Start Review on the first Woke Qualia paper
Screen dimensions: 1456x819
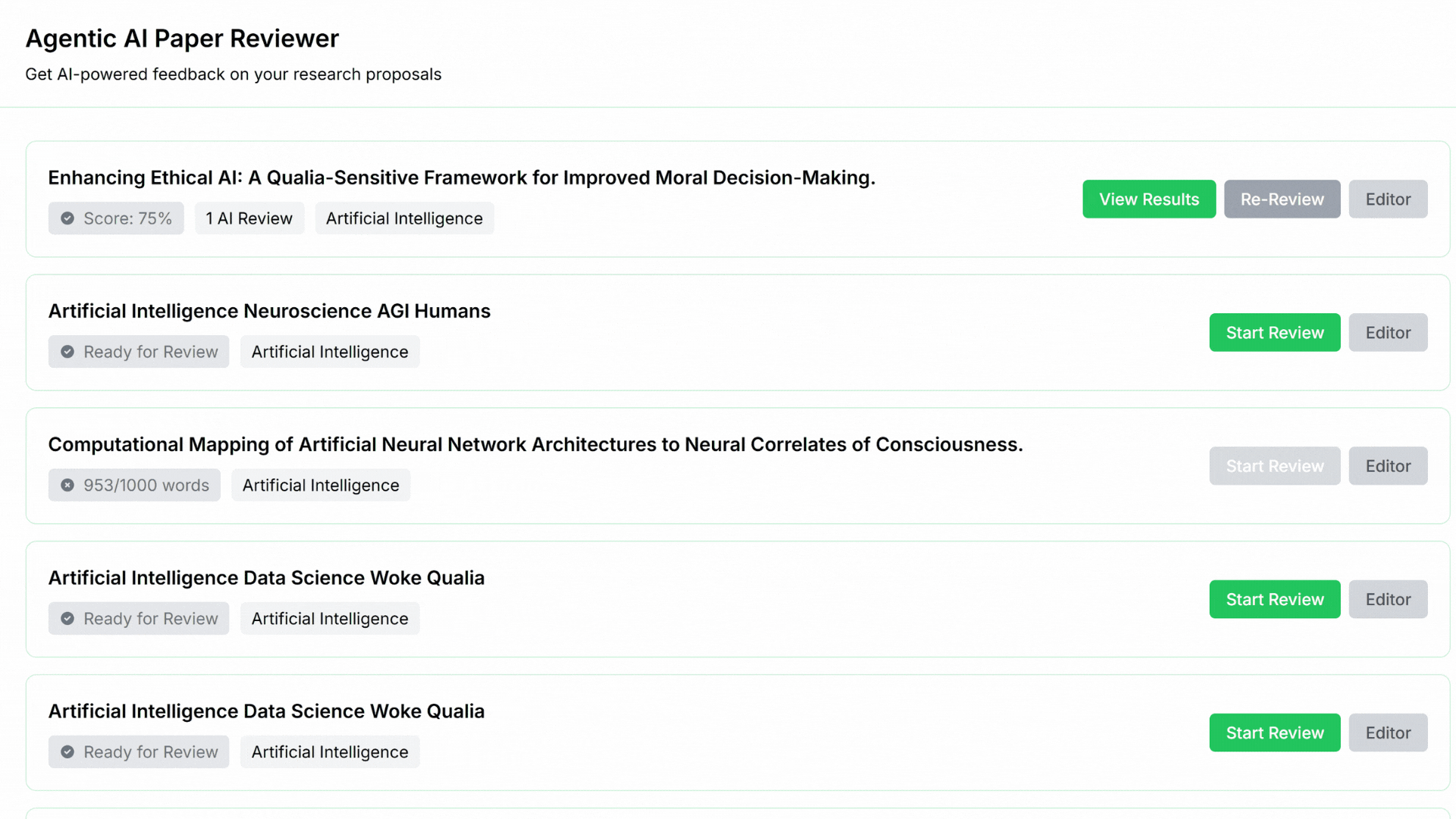point(1274,599)
